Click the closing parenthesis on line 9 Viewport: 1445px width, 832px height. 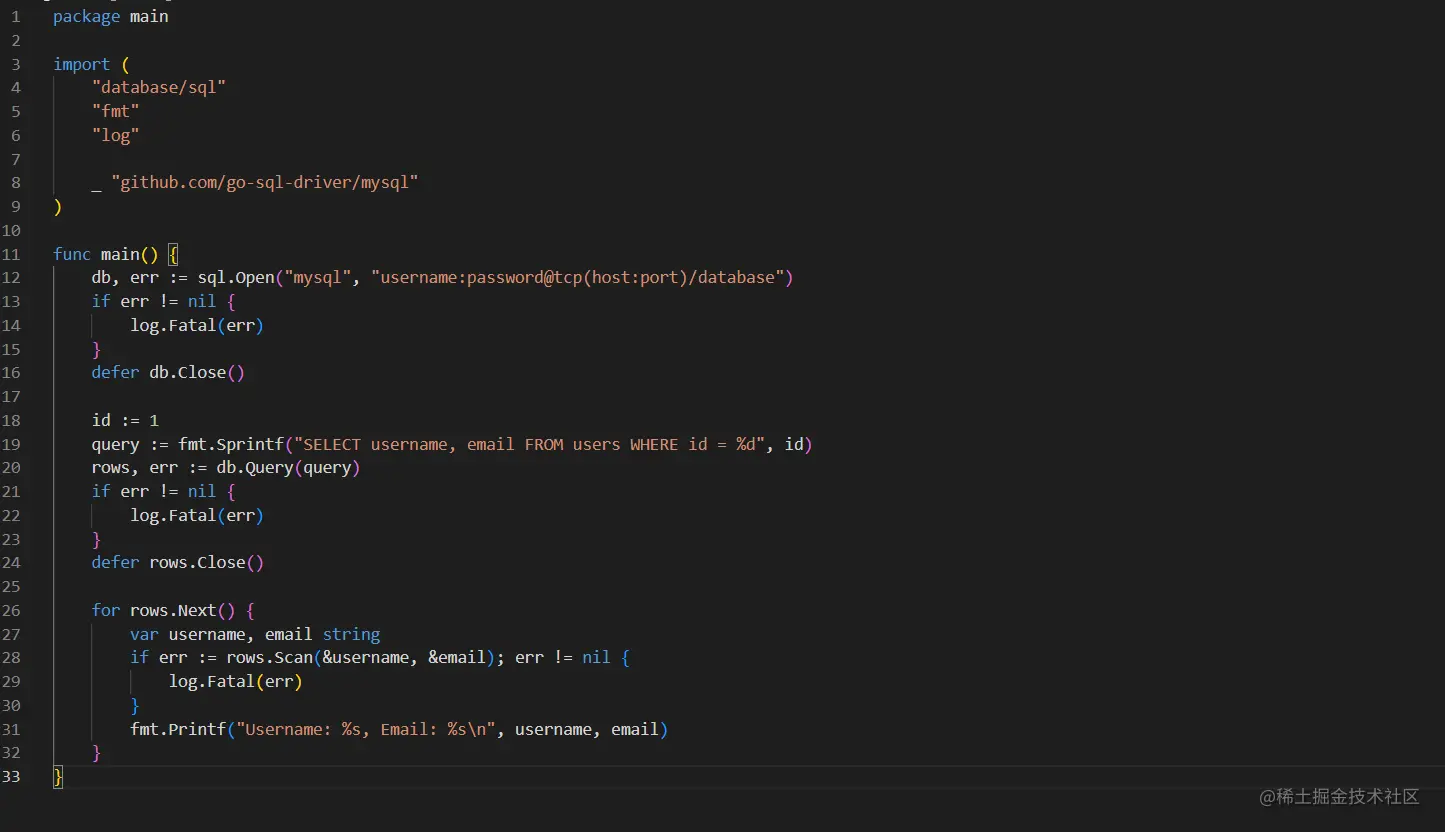pos(58,206)
